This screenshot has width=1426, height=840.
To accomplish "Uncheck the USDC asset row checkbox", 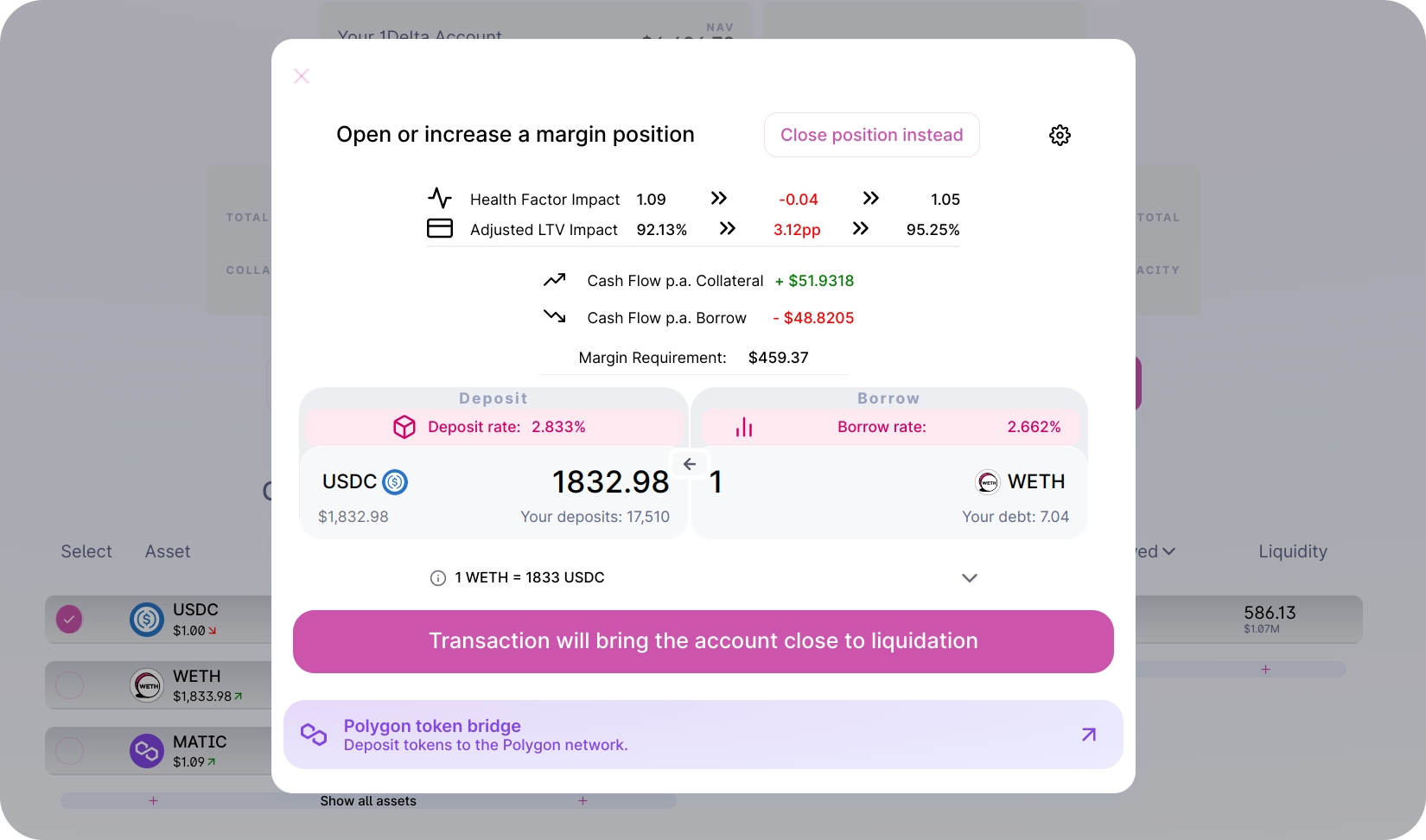I will [x=69, y=619].
